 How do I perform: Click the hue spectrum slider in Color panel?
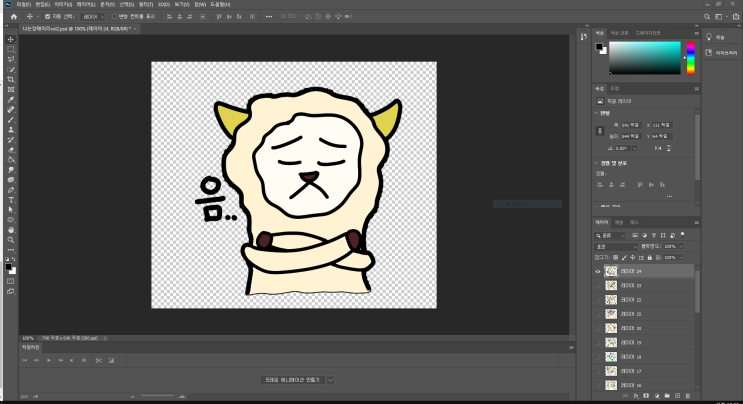691,58
